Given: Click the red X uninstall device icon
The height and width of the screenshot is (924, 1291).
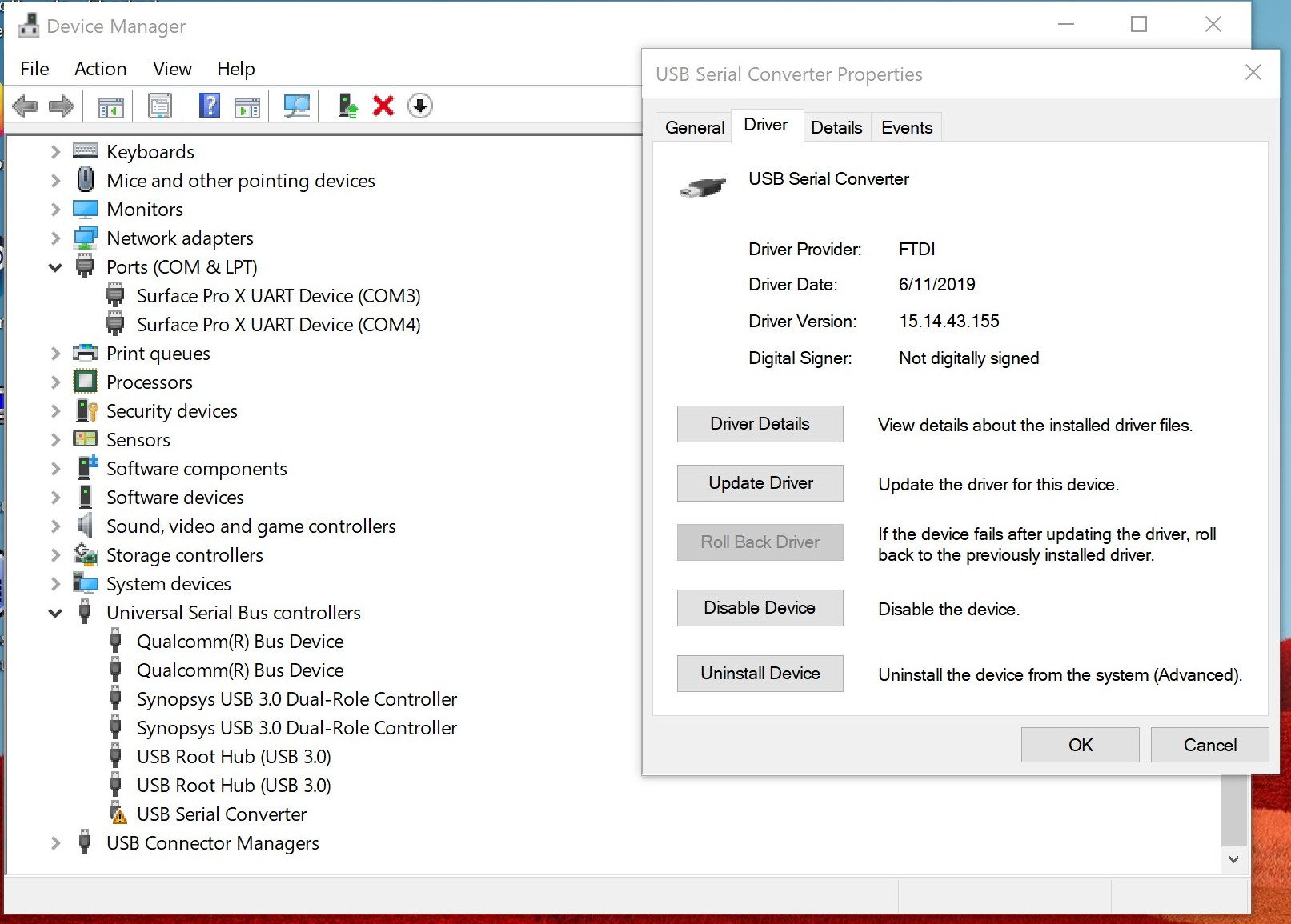Looking at the screenshot, I should 383,106.
